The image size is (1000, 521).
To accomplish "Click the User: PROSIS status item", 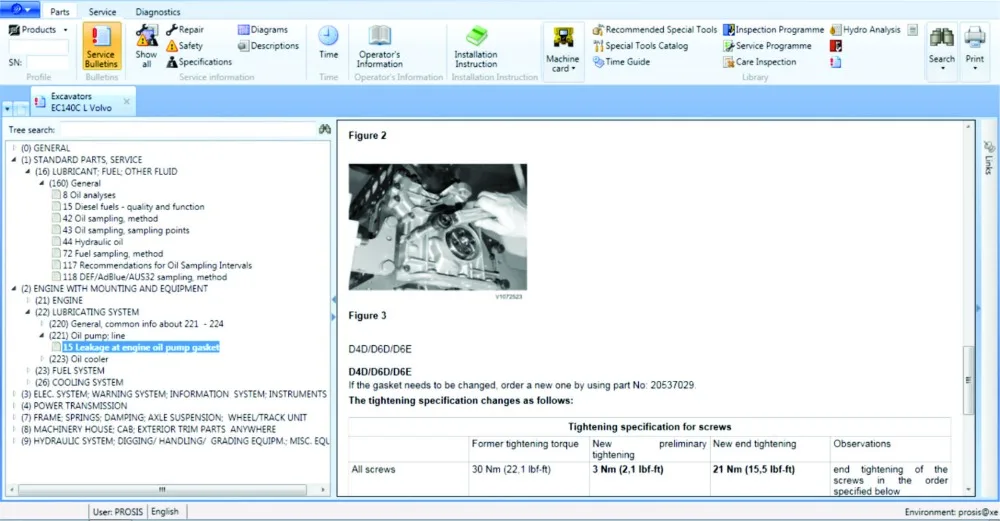I will pyautogui.click(x=118, y=511).
